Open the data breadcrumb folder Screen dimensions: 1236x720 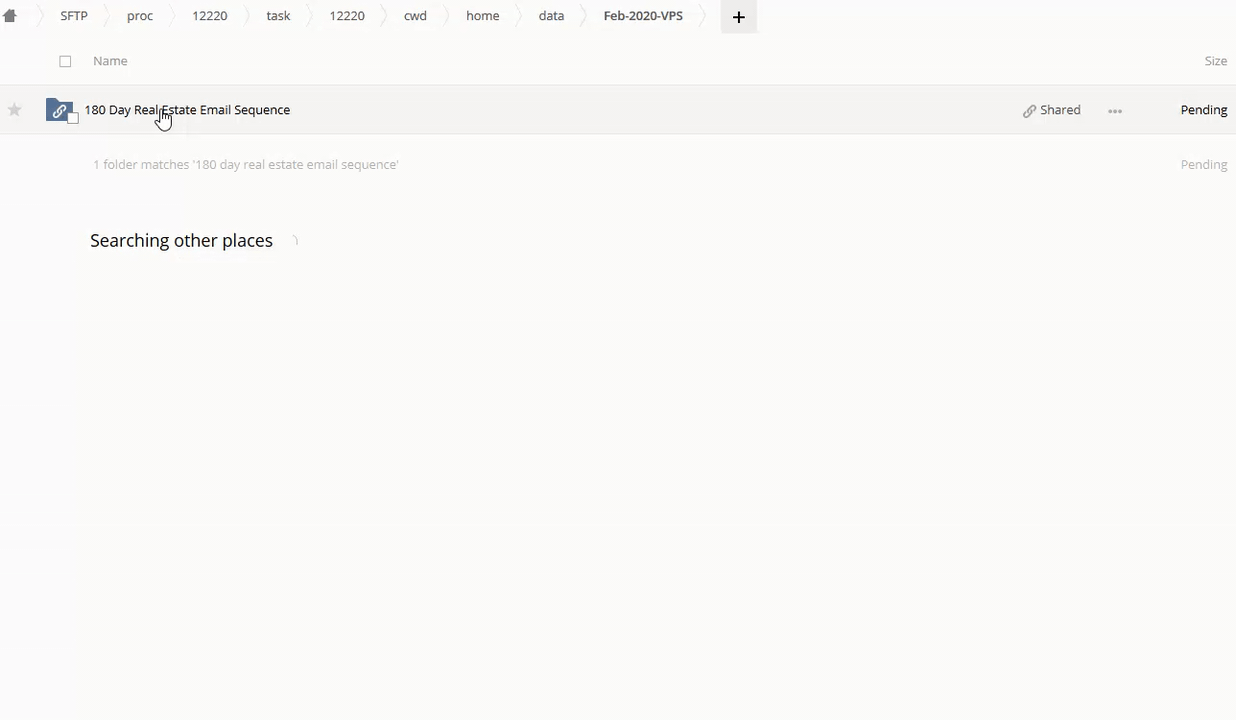(x=551, y=16)
